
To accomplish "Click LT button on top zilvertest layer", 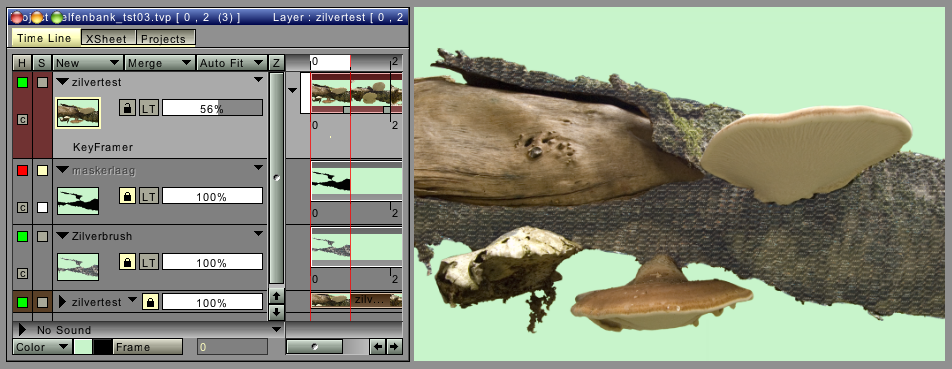I will click(149, 108).
